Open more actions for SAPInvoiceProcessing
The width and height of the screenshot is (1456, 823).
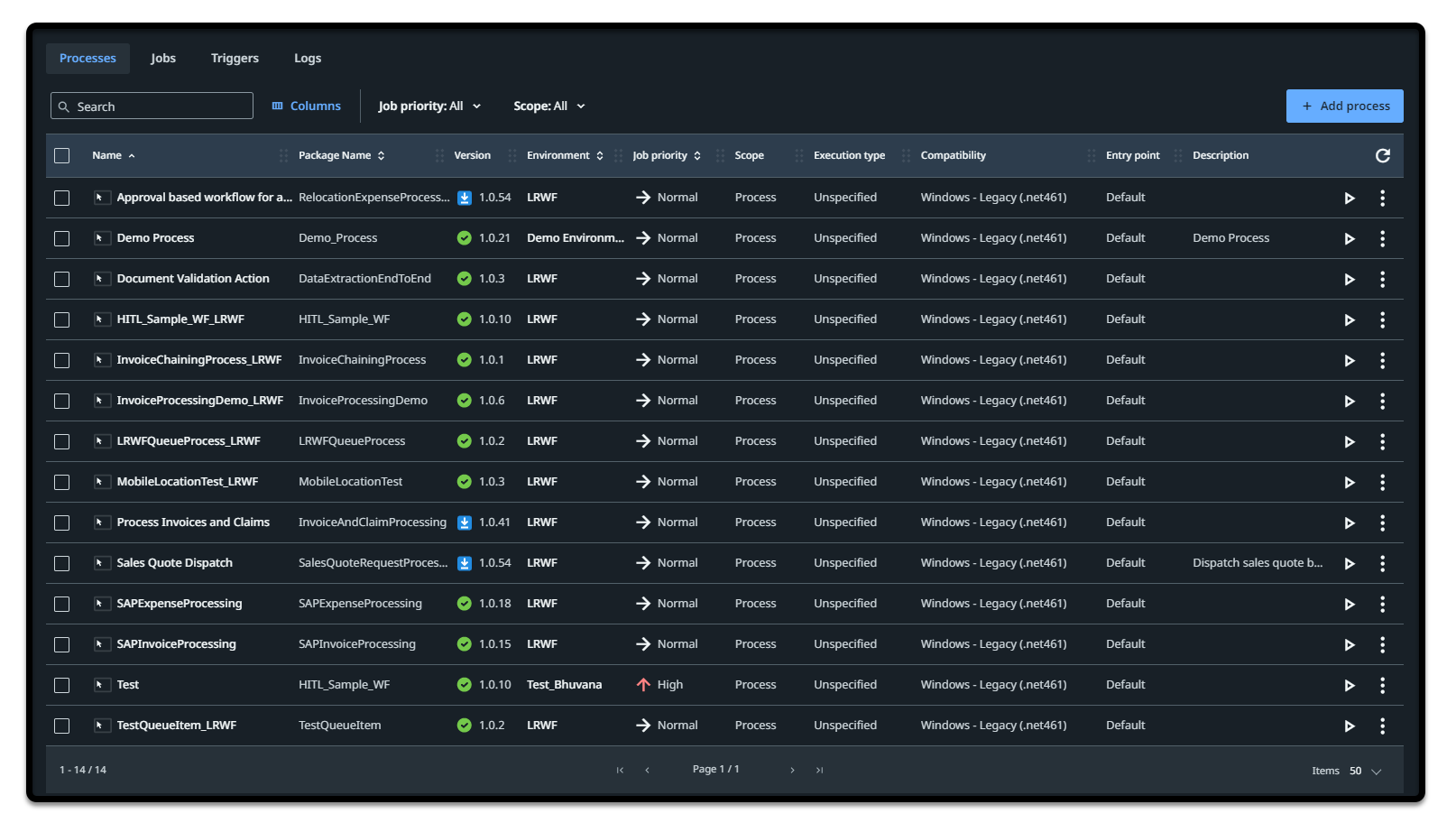tap(1382, 645)
